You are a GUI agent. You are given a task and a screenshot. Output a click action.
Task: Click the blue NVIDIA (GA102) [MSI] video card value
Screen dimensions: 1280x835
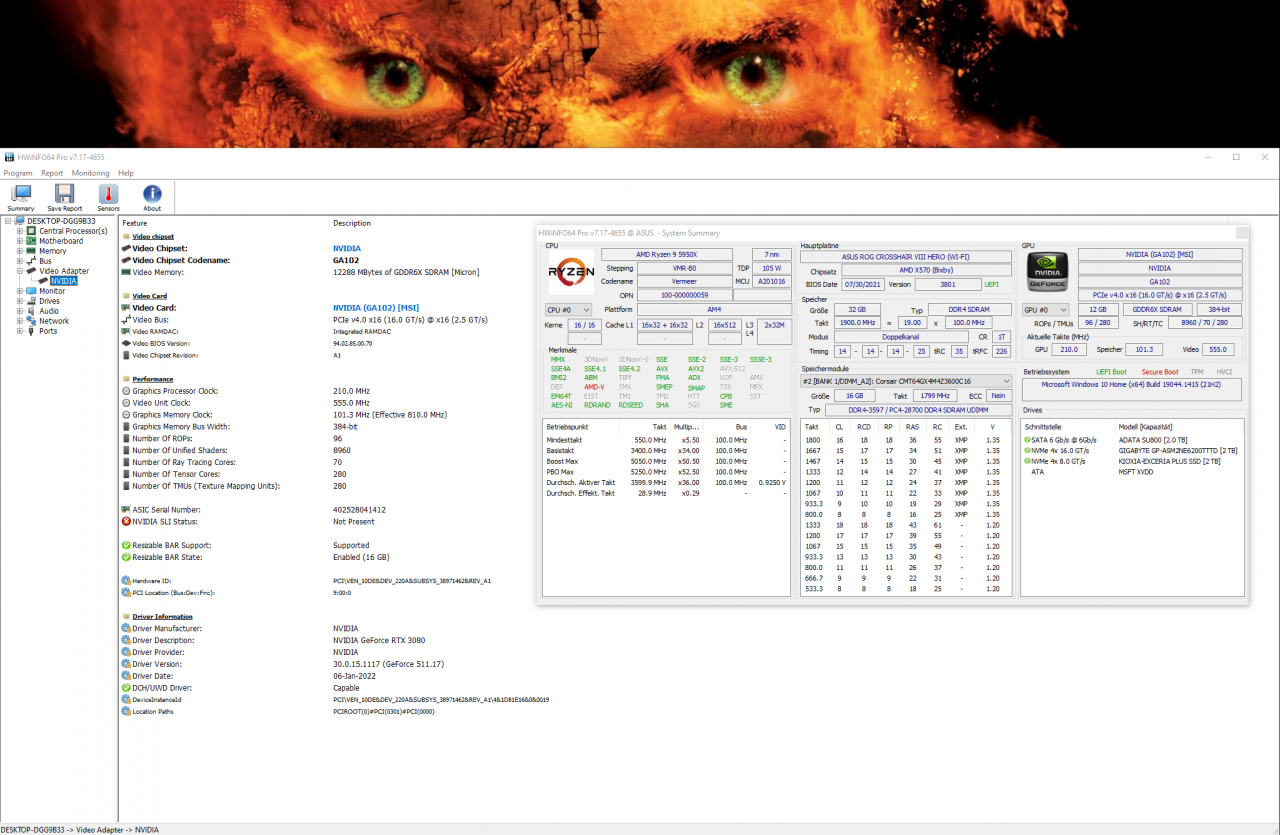tap(376, 307)
